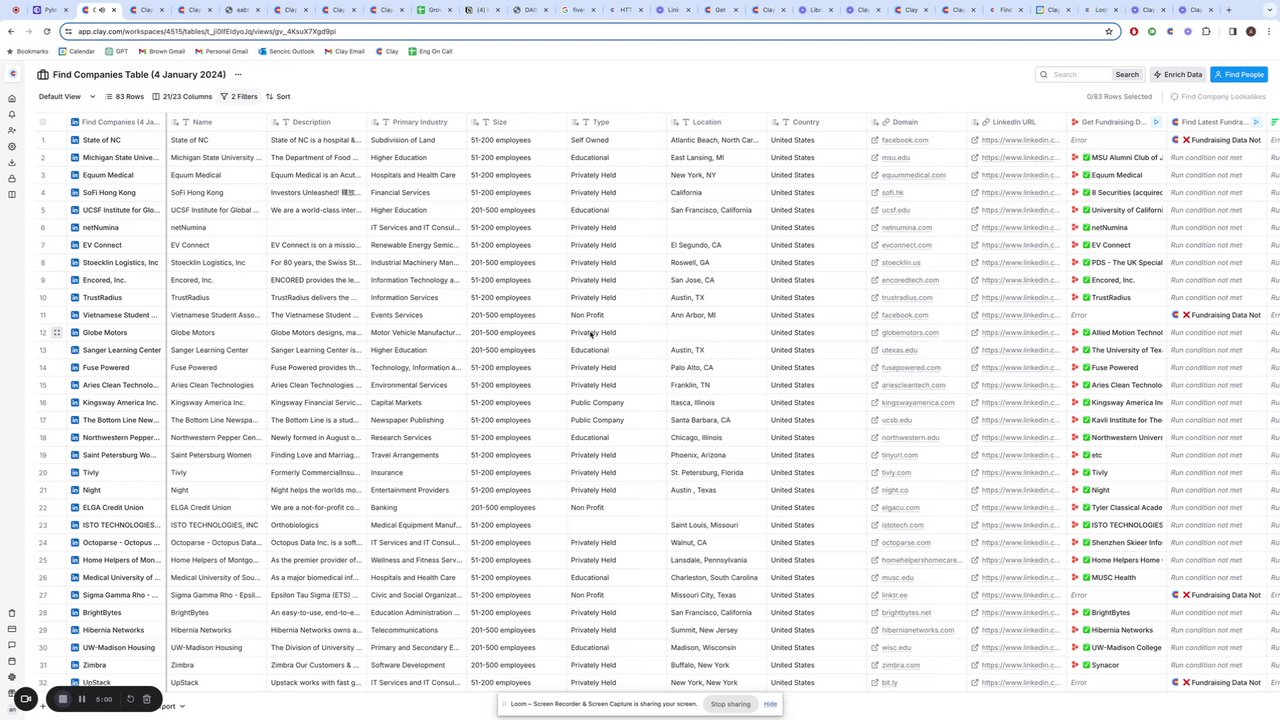The width and height of the screenshot is (1280, 720).
Task: Open the Brown Gmail bookmark
Action: 161,51
